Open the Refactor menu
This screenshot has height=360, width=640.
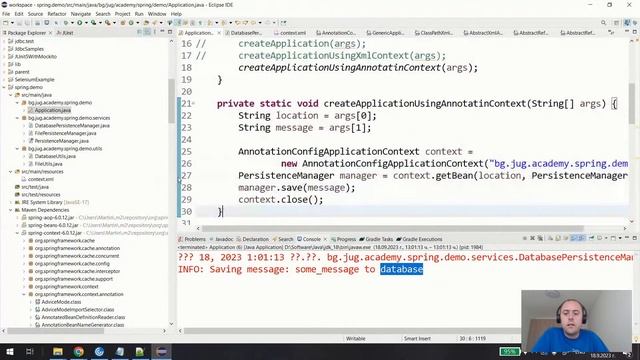(x=57, y=14)
